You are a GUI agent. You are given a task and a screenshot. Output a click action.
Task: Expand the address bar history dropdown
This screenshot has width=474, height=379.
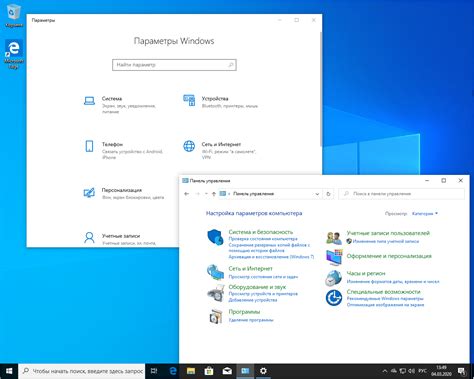317,194
